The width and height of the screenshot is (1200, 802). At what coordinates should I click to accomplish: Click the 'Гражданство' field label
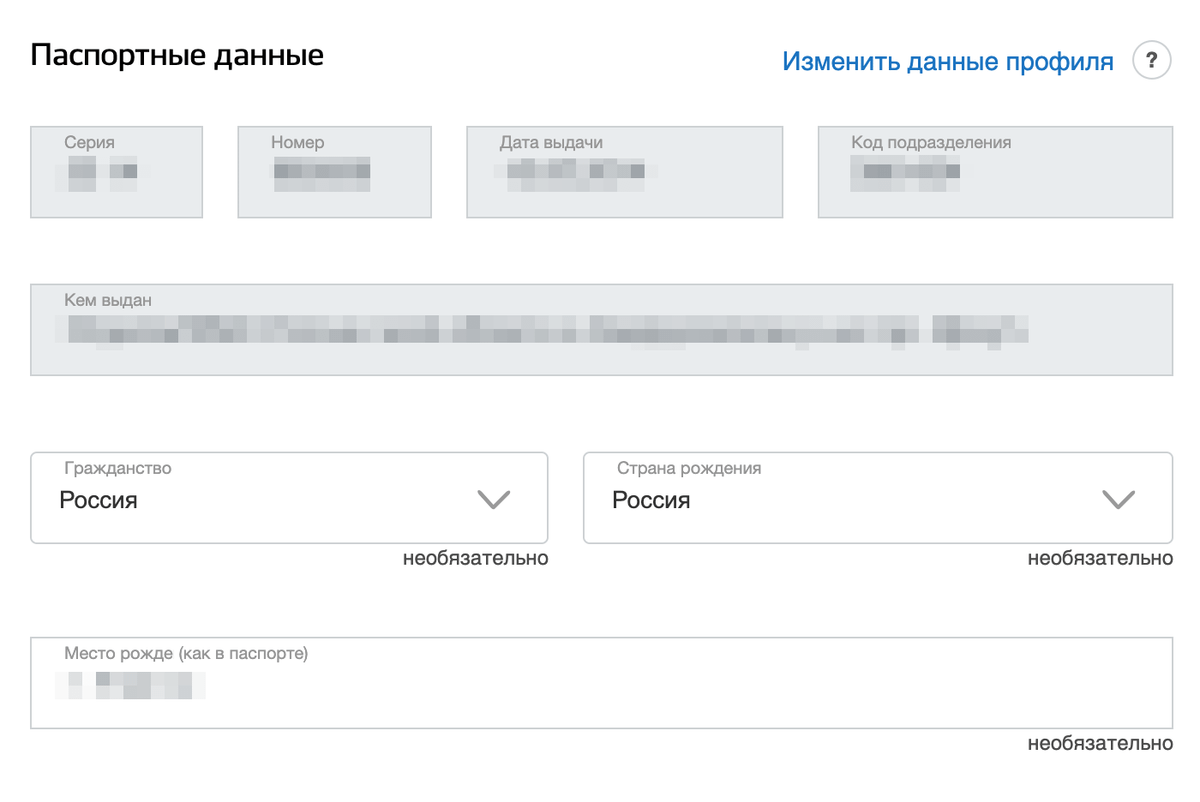(x=118, y=468)
